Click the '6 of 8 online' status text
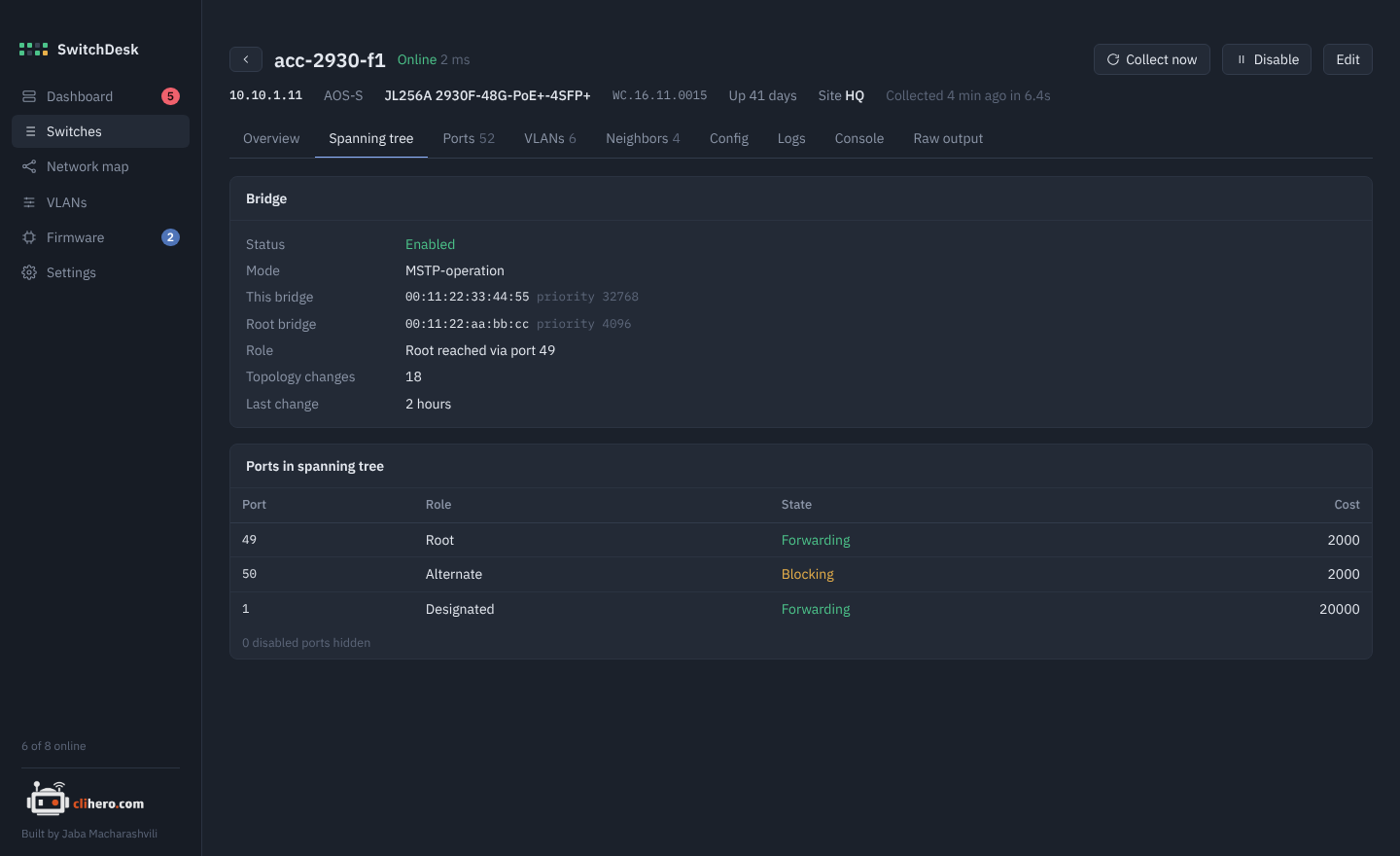This screenshot has width=1400, height=856. (x=53, y=746)
